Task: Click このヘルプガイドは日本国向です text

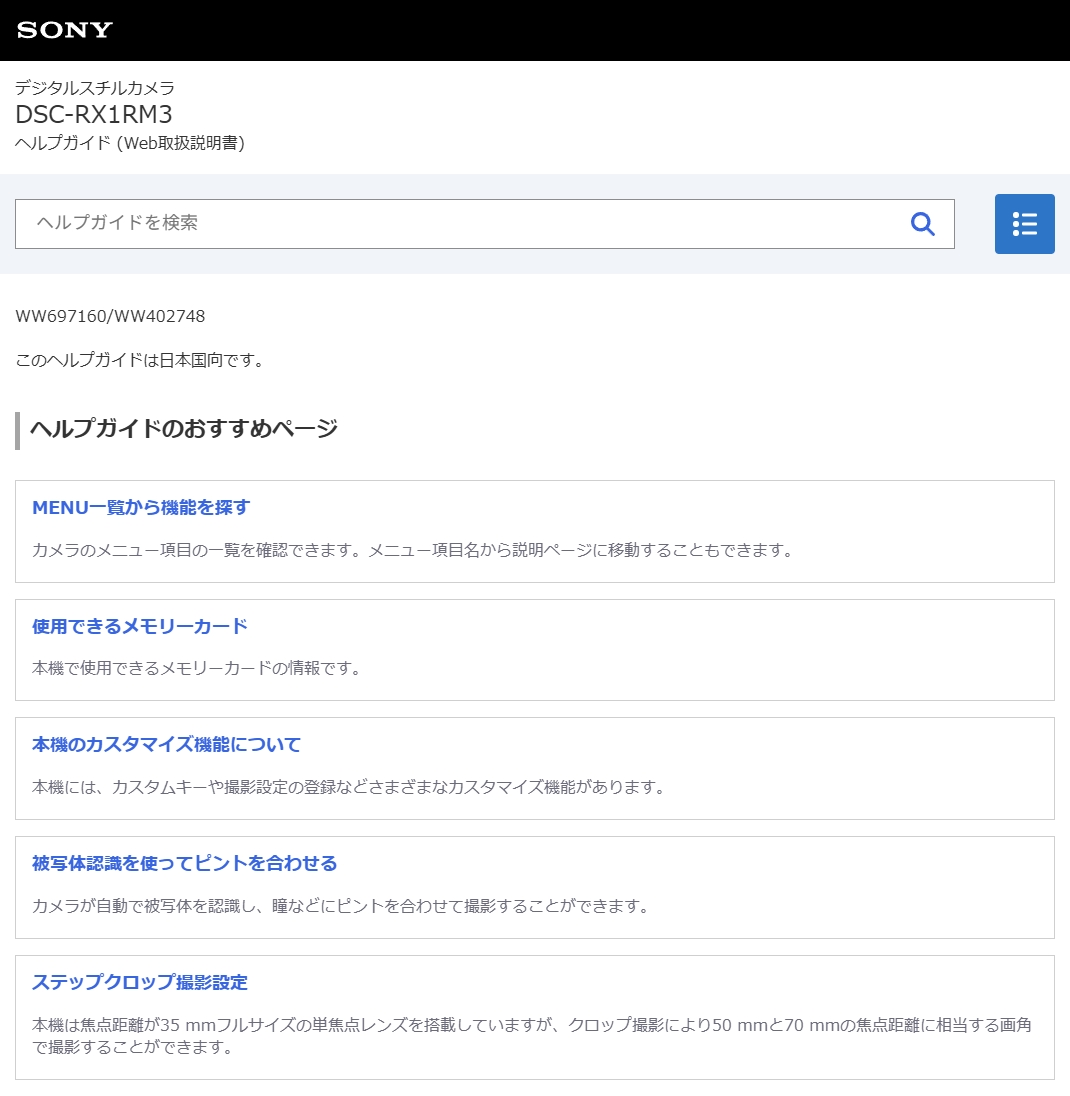Action: tap(140, 360)
